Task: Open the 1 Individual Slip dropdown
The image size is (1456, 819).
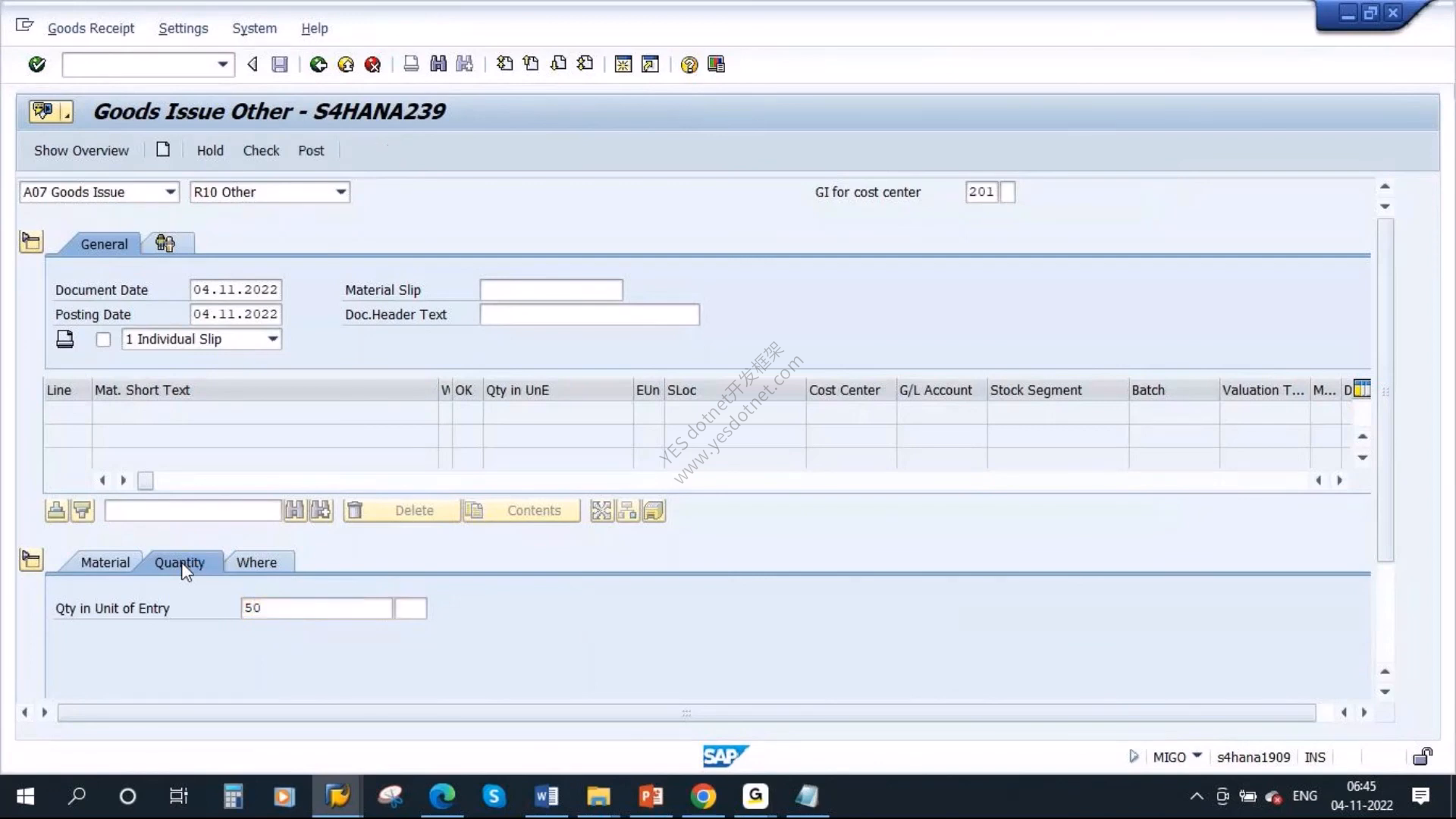Action: tap(272, 339)
